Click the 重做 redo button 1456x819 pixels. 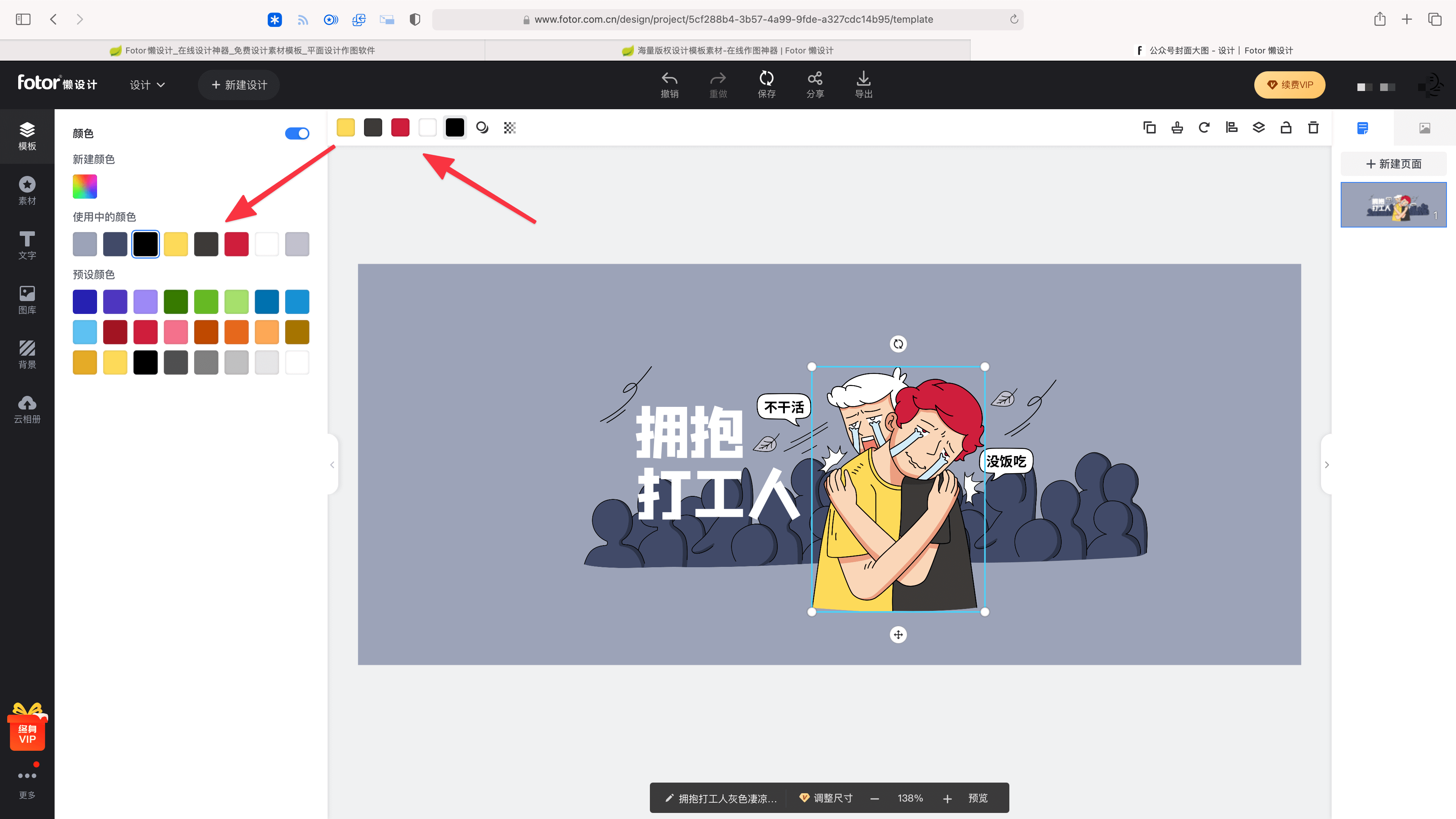point(718,85)
